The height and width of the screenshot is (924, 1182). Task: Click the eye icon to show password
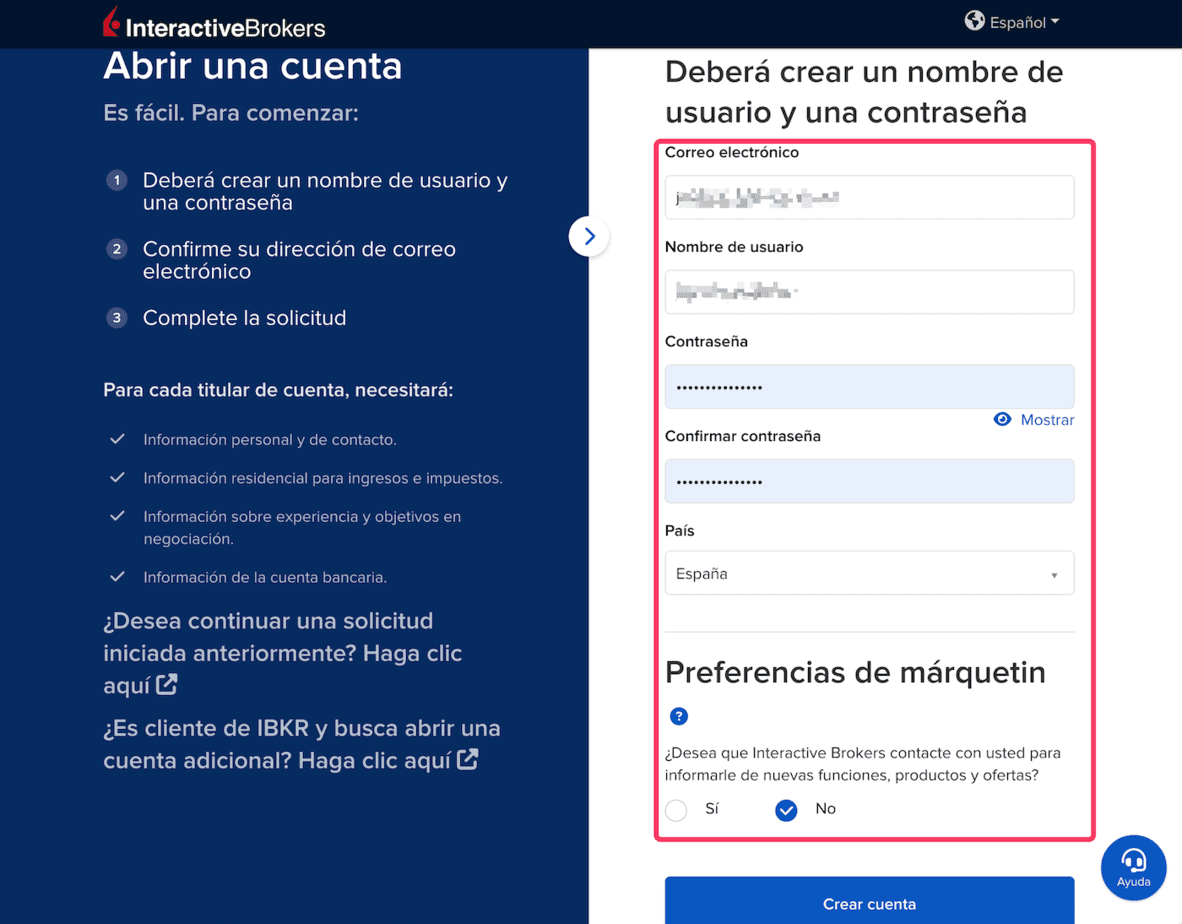[x=1003, y=419]
